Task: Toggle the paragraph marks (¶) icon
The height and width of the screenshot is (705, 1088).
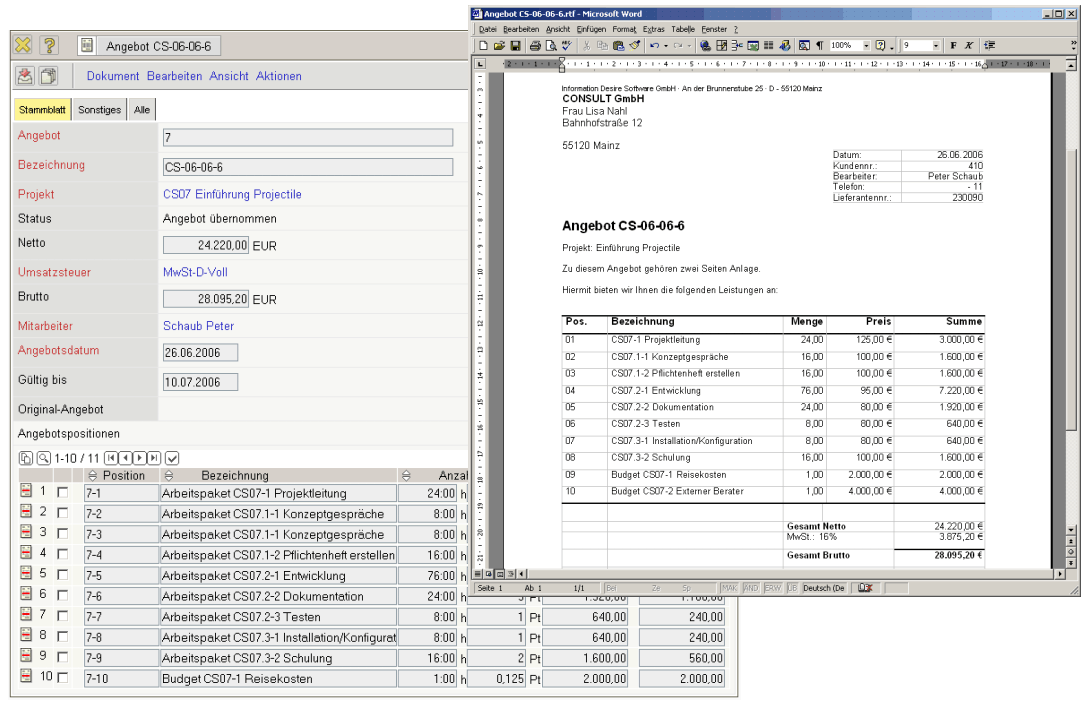Action: [x=819, y=46]
